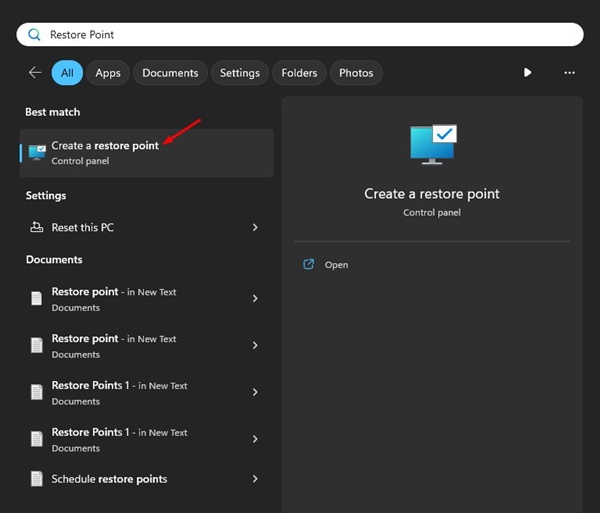The image size is (600, 513).
Task: Click the Open external link icon
Action: (309, 265)
